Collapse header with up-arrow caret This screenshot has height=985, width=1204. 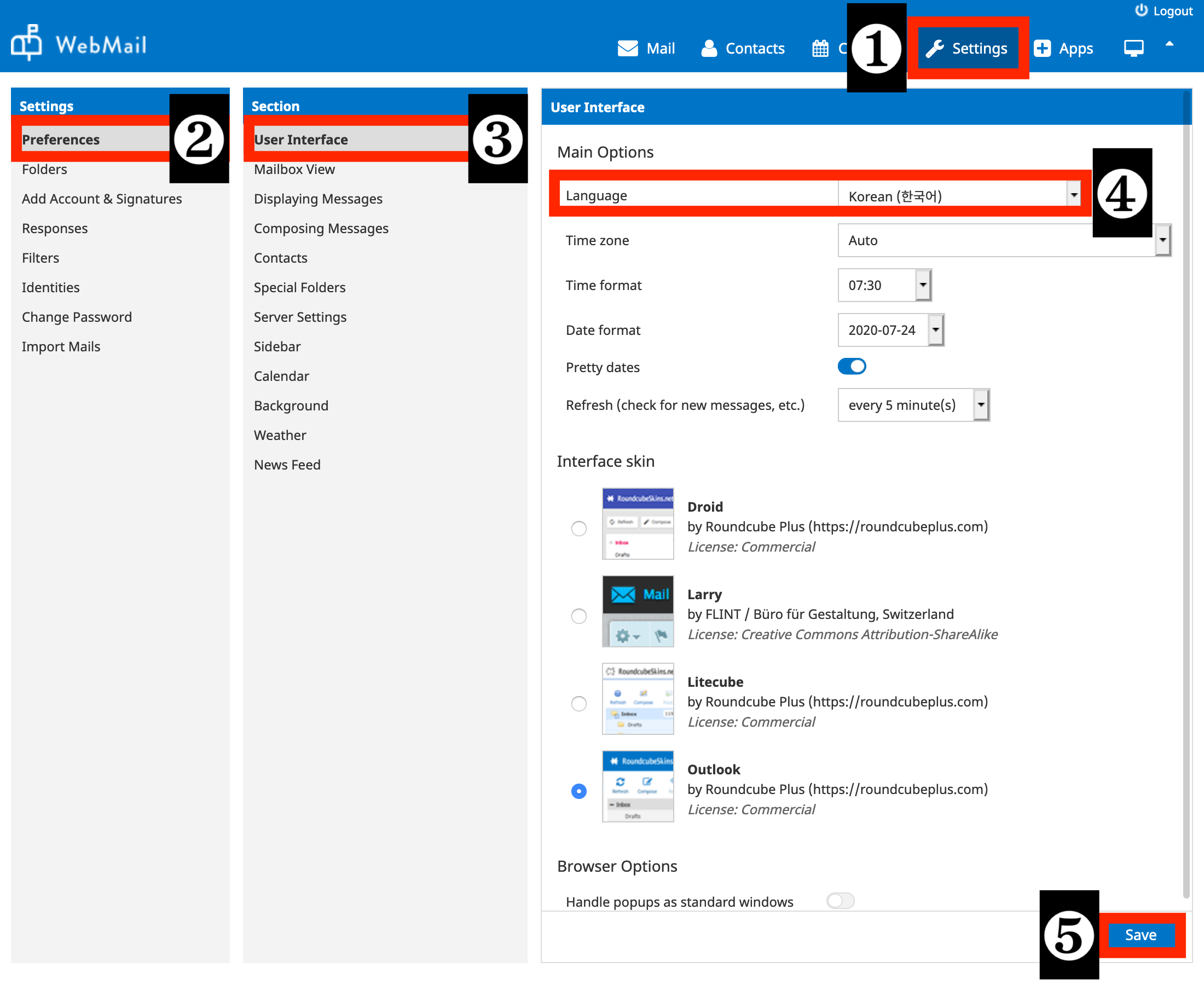click(x=1170, y=44)
